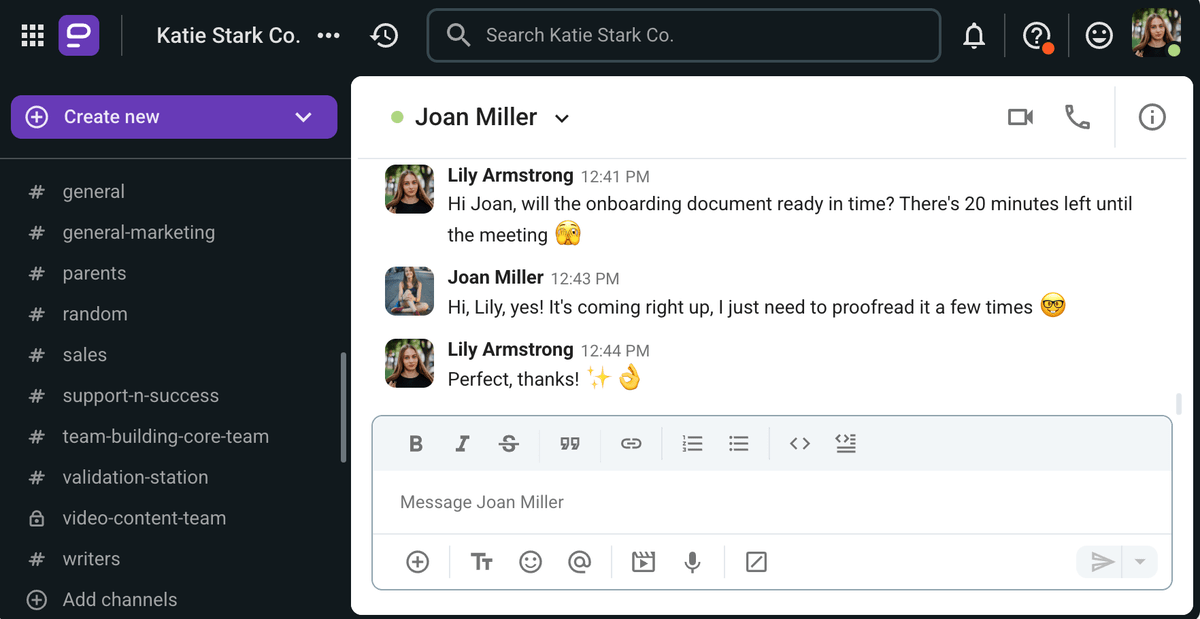Viewport: 1200px width, 619px height.
Task: Insert a bulleted list
Action: 739,444
